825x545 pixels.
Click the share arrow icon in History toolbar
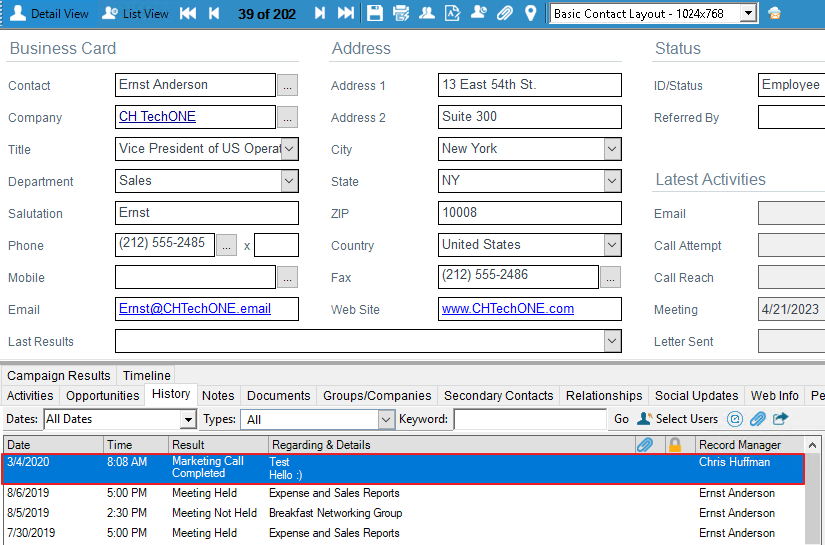tap(780, 419)
